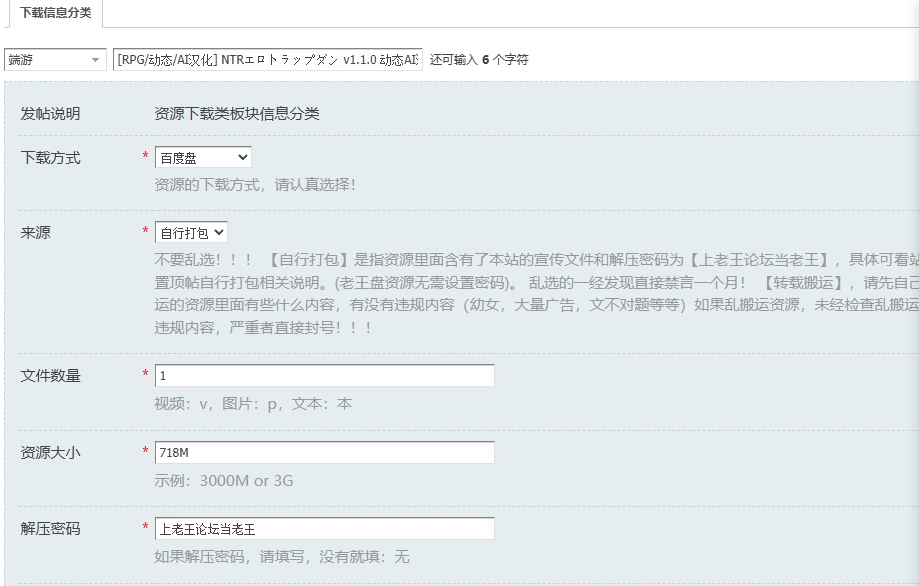Select the 资源大小 field label
Viewport: 919px width, 586px height.
point(50,452)
